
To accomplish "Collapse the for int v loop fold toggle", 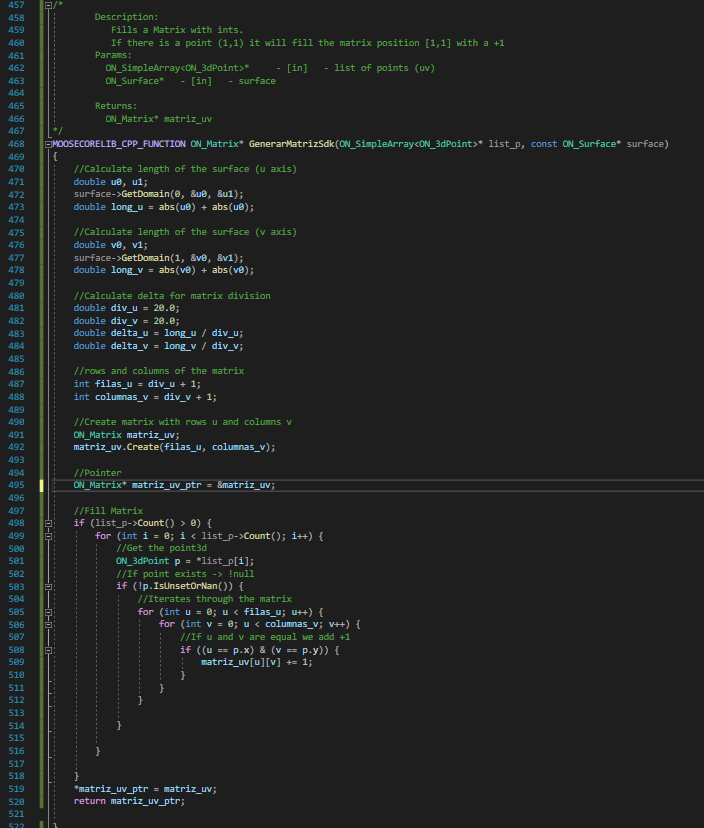I will click(x=49, y=624).
